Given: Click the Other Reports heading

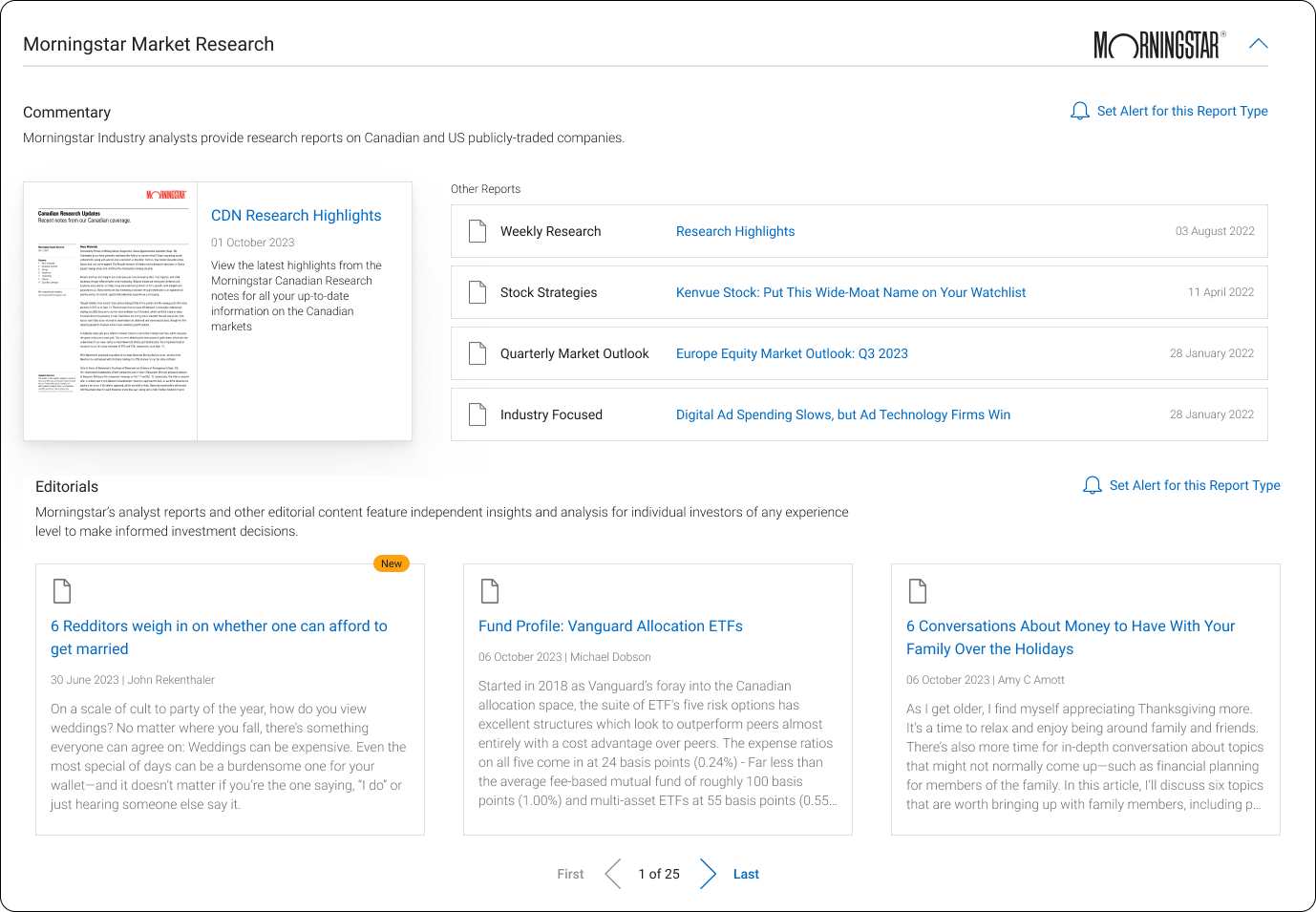Looking at the screenshot, I should coord(485,189).
